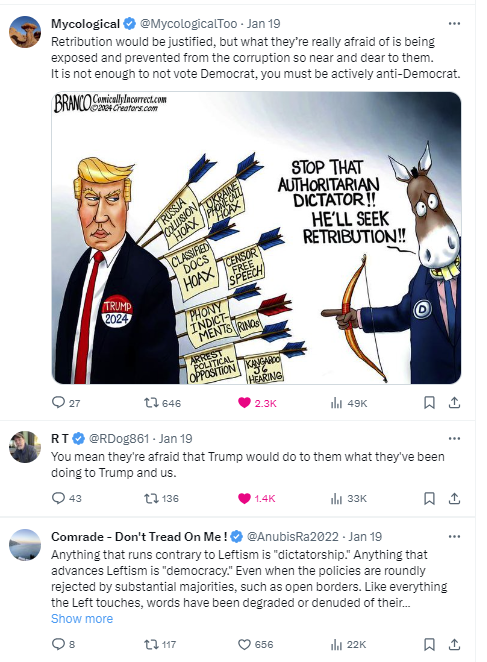Bookmark Mycological's cartoon post

pos(429,403)
